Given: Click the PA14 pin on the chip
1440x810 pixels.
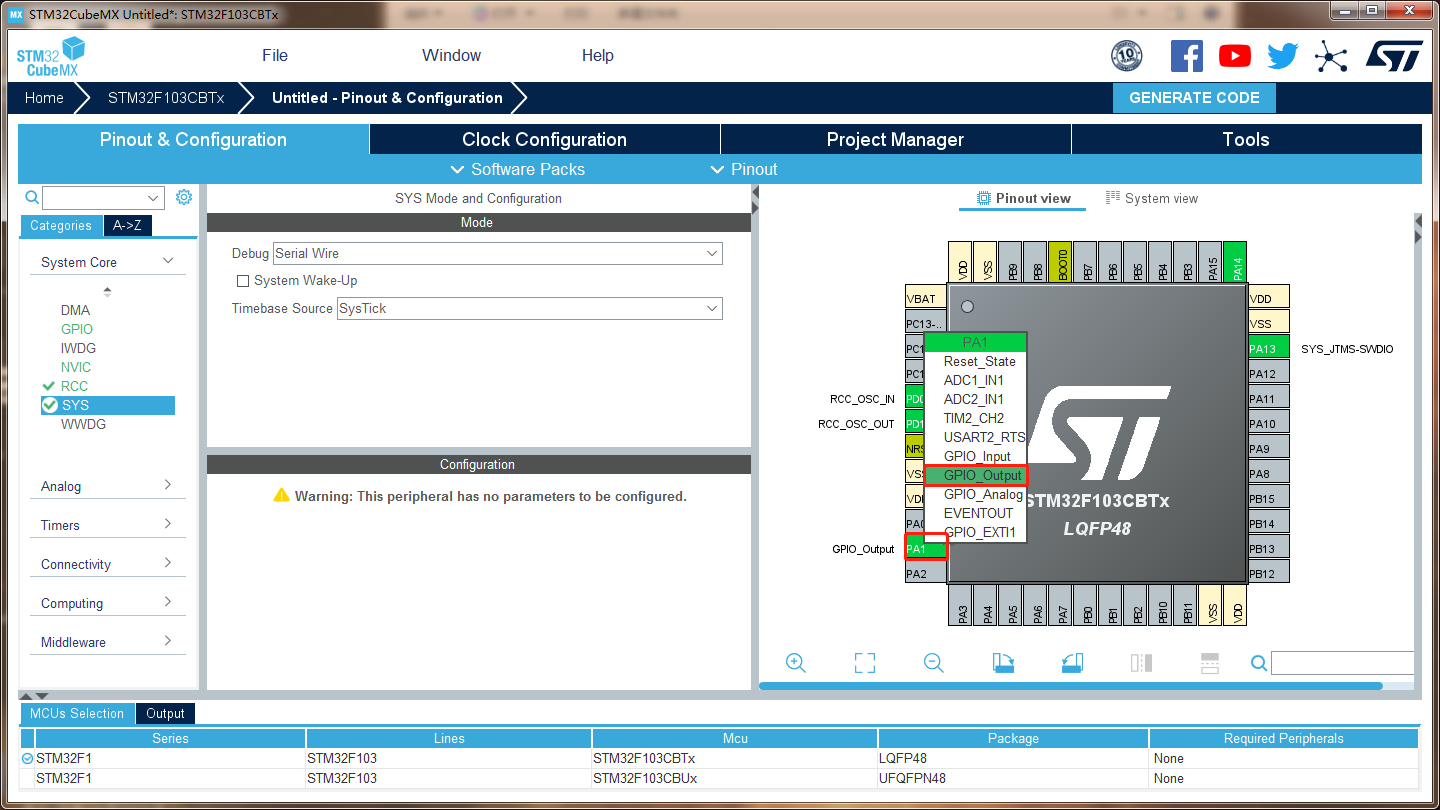Looking at the screenshot, I should (1236, 262).
